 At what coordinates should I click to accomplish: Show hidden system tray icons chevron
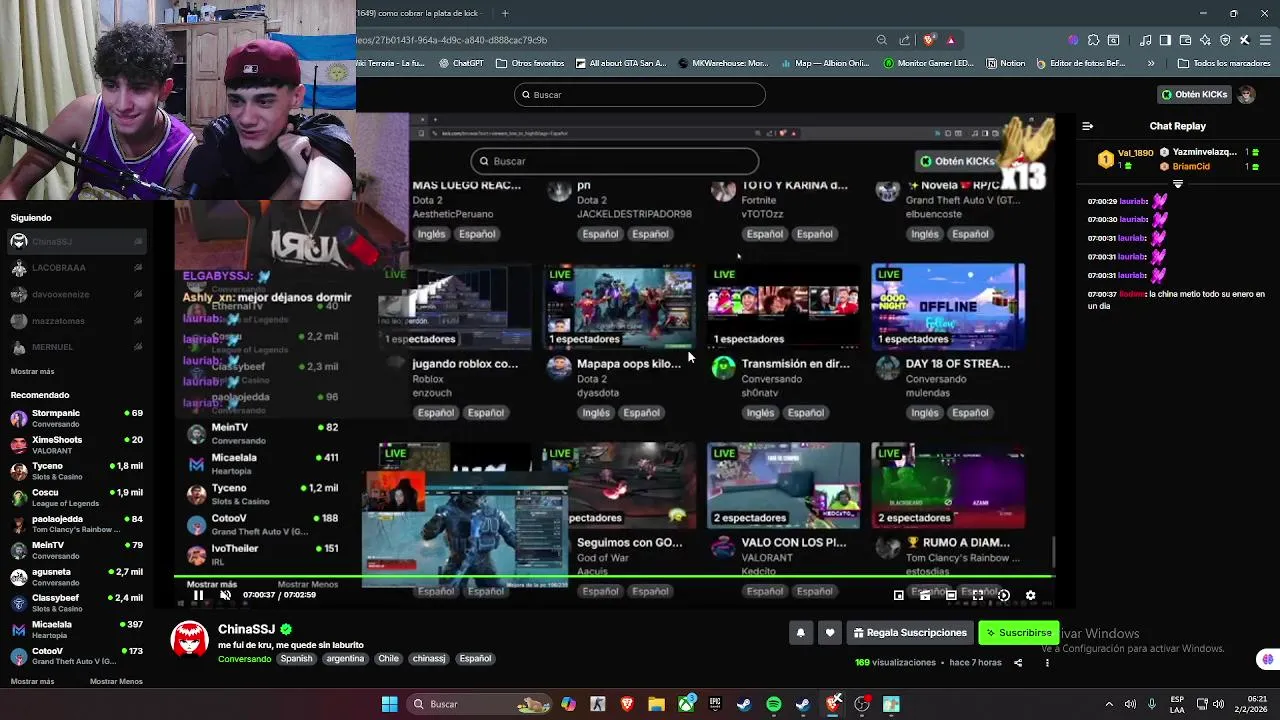coord(1108,704)
